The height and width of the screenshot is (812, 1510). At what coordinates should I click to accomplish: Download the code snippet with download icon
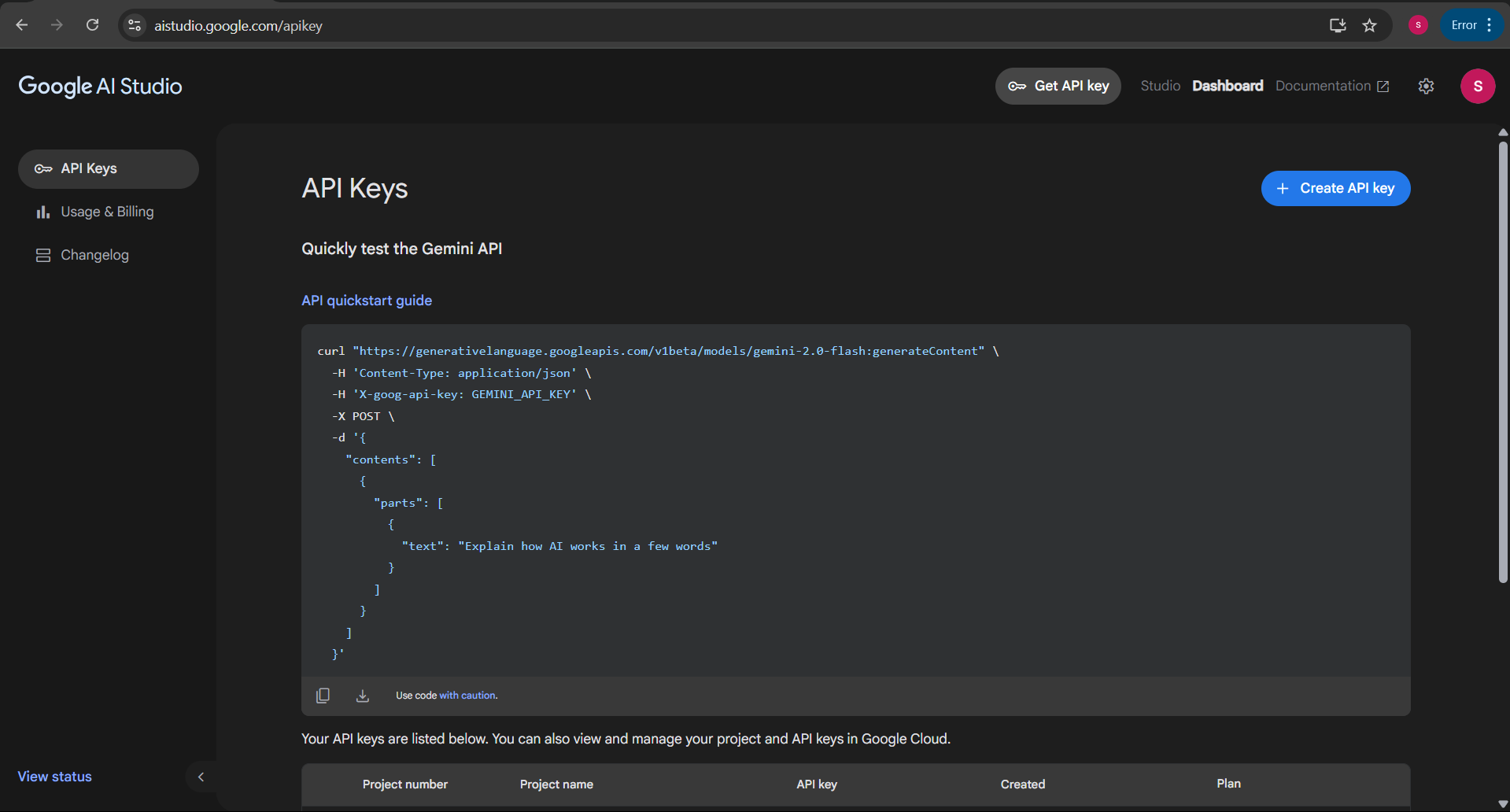[x=362, y=696]
